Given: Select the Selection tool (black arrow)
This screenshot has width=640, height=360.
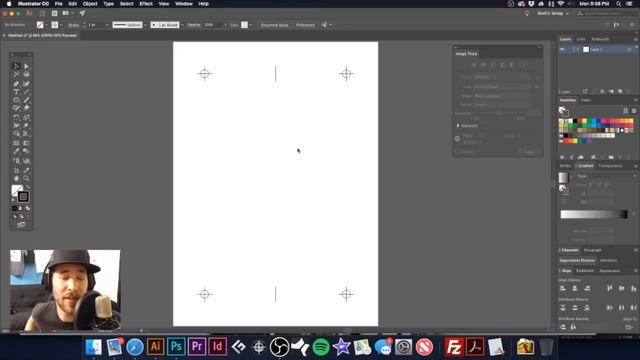Looking at the screenshot, I should pos(16,66).
